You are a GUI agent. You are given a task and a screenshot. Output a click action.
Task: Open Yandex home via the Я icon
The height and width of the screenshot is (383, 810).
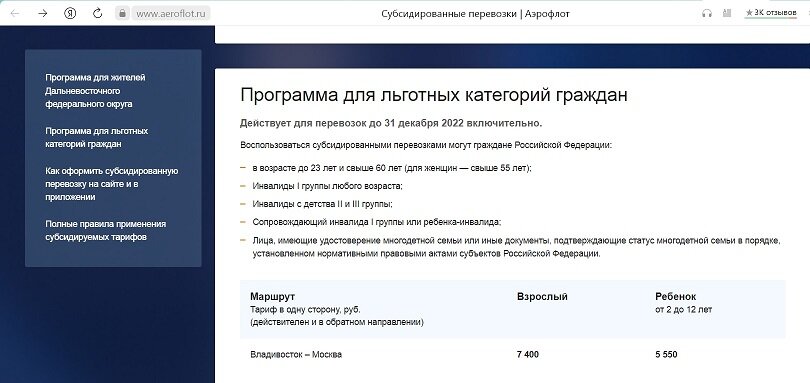click(x=70, y=13)
